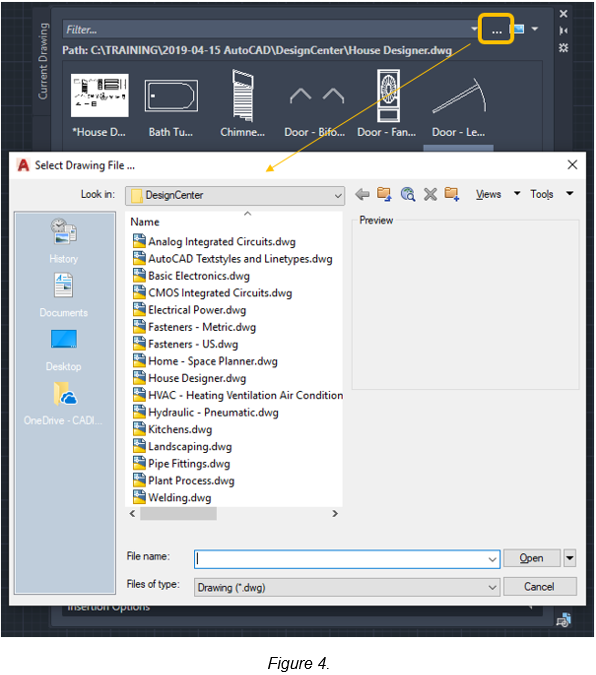Click the Name column header
The height and width of the screenshot is (675, 596).
tap(145, 222)
